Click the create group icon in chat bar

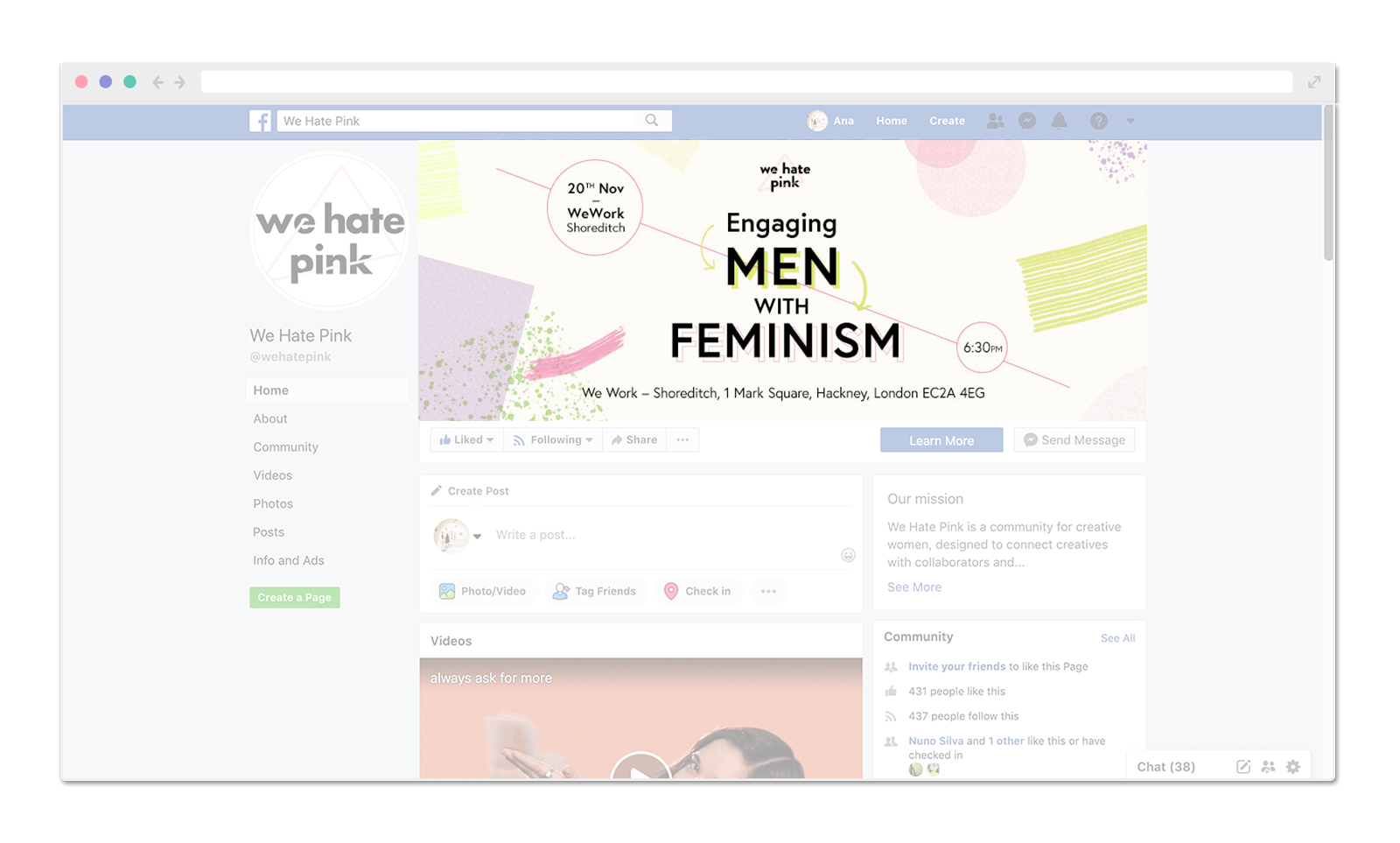[1268, 767]
